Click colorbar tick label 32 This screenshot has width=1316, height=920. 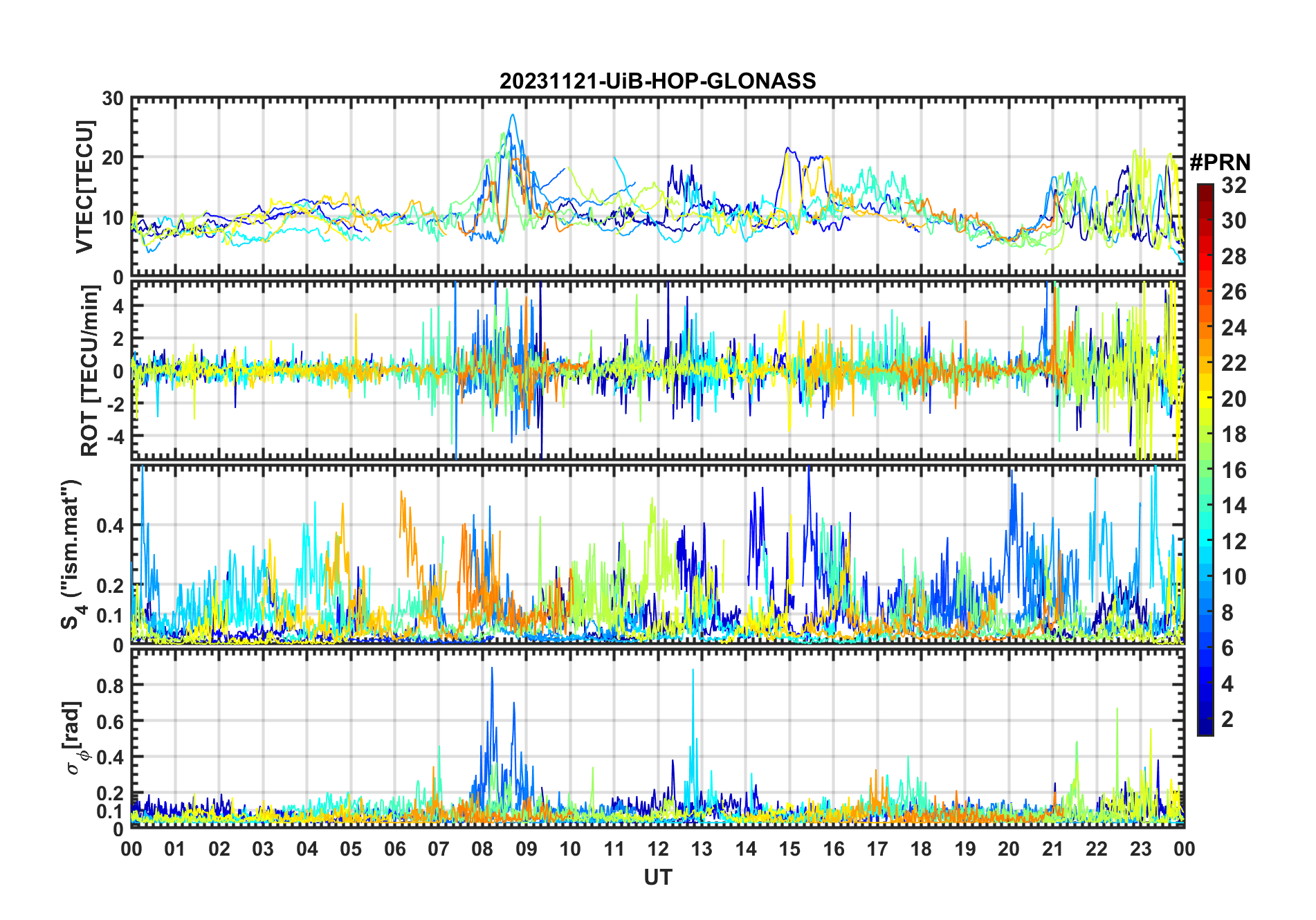tap(1234, 185)
